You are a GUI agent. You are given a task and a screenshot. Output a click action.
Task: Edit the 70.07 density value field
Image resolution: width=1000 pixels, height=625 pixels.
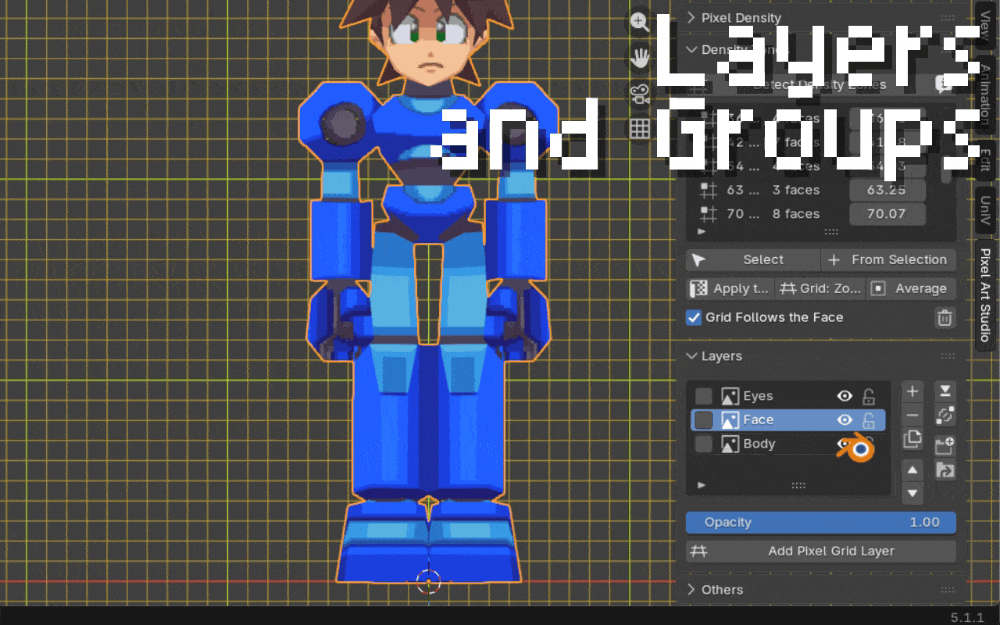pyautogui.click(x=886, y=214)
